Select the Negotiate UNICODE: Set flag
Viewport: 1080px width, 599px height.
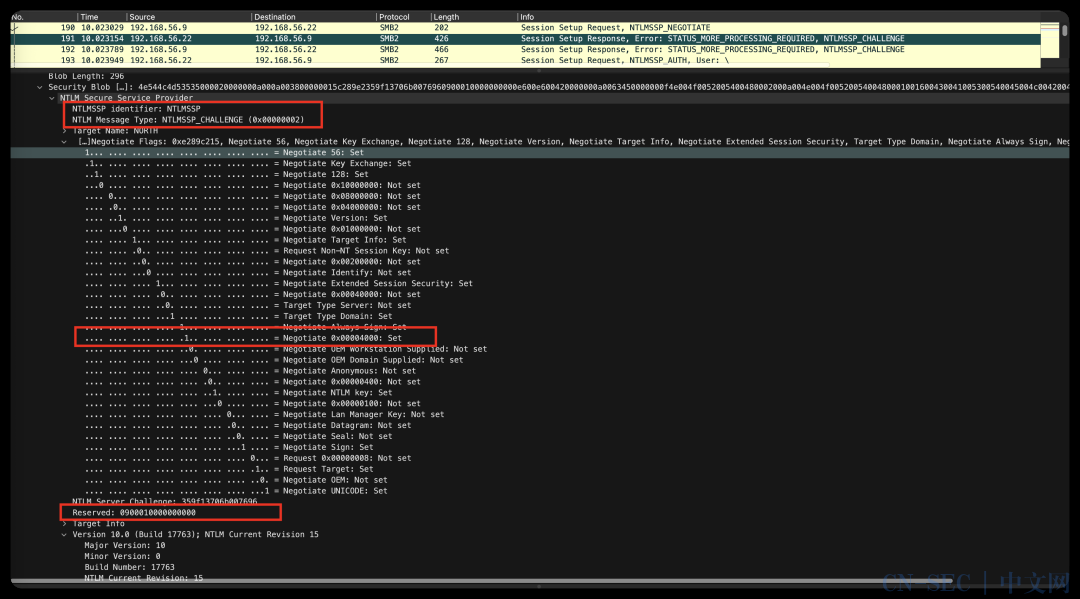(236, 491)
